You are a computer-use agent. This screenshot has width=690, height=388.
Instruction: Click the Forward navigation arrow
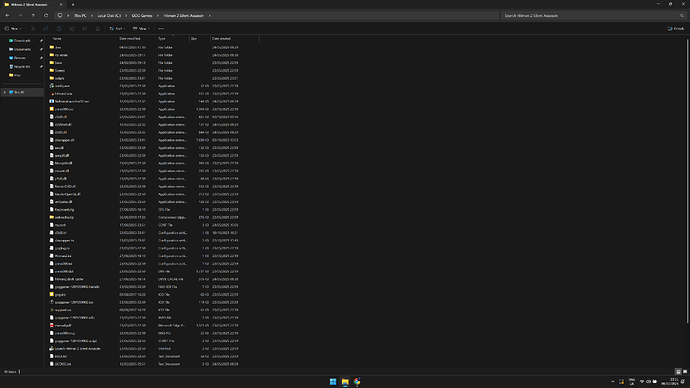pyautogui.click(x=20, y=15)
